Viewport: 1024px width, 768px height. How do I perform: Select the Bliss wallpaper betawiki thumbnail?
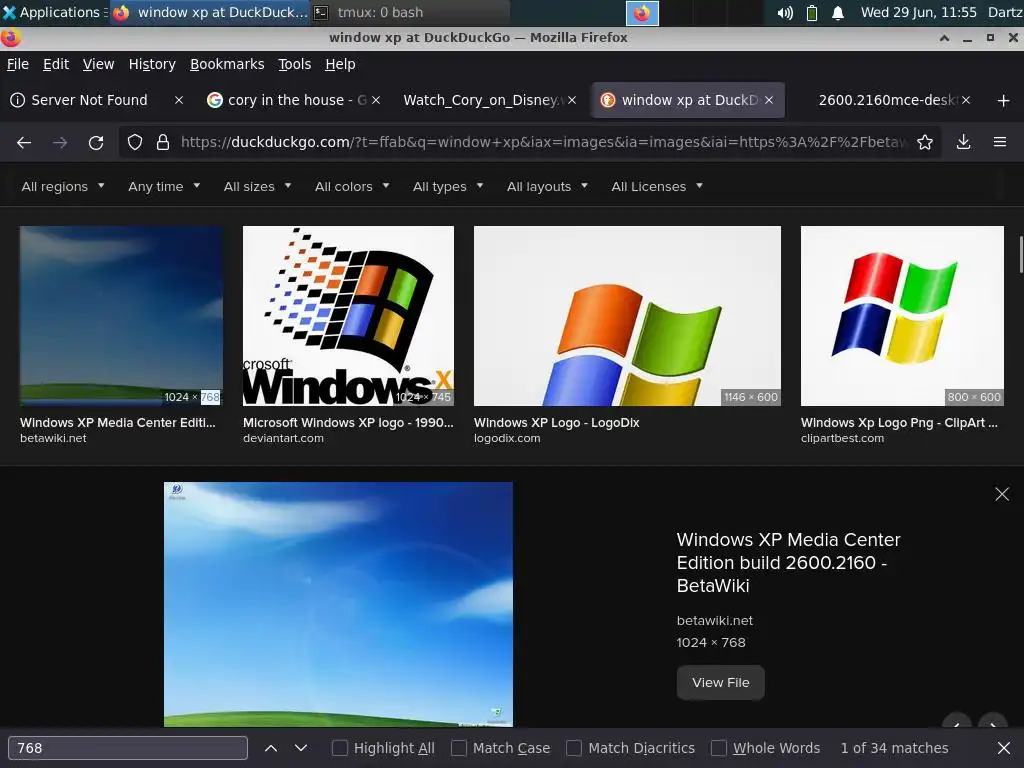(121, 316)
